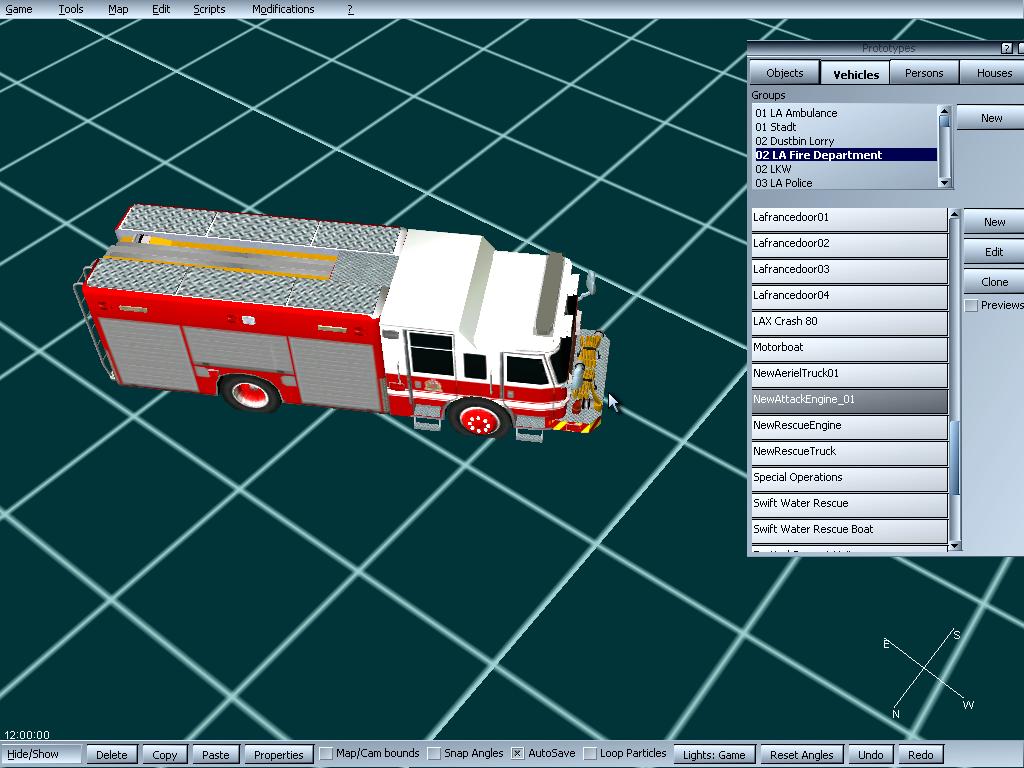Select the NewAttackEngine_01 prototype
The image size is (1024, 768).
click(x=849, y=401)
